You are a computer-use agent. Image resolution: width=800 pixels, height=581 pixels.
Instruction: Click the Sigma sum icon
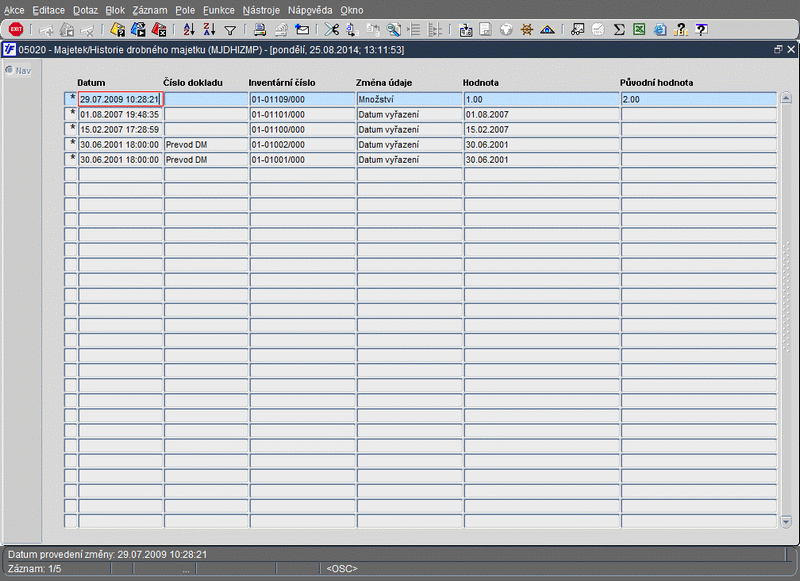pos(619,30)
